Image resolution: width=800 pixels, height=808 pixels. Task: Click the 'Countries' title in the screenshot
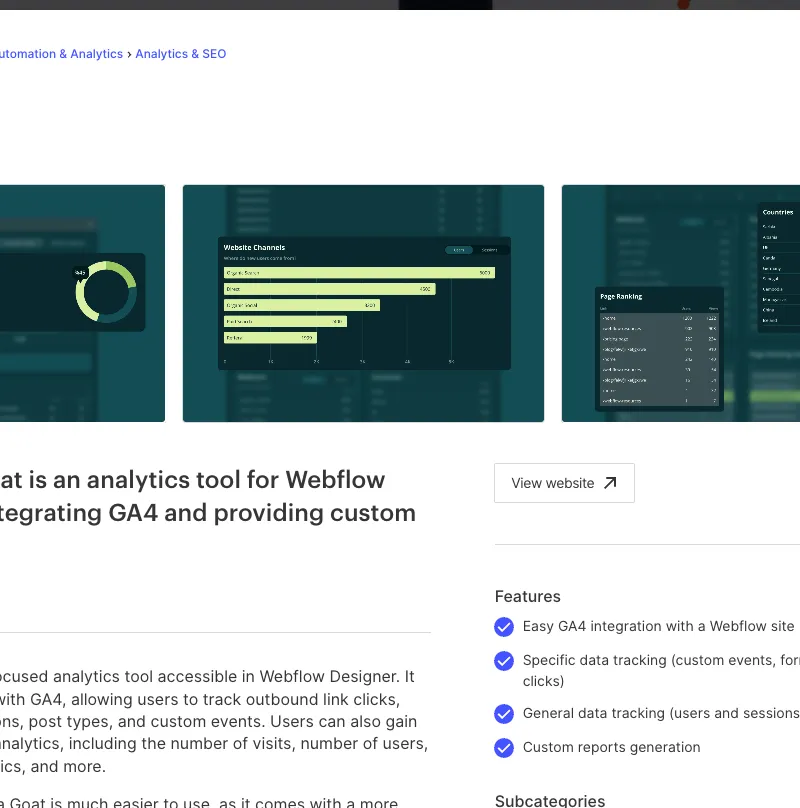click(778, 212)
